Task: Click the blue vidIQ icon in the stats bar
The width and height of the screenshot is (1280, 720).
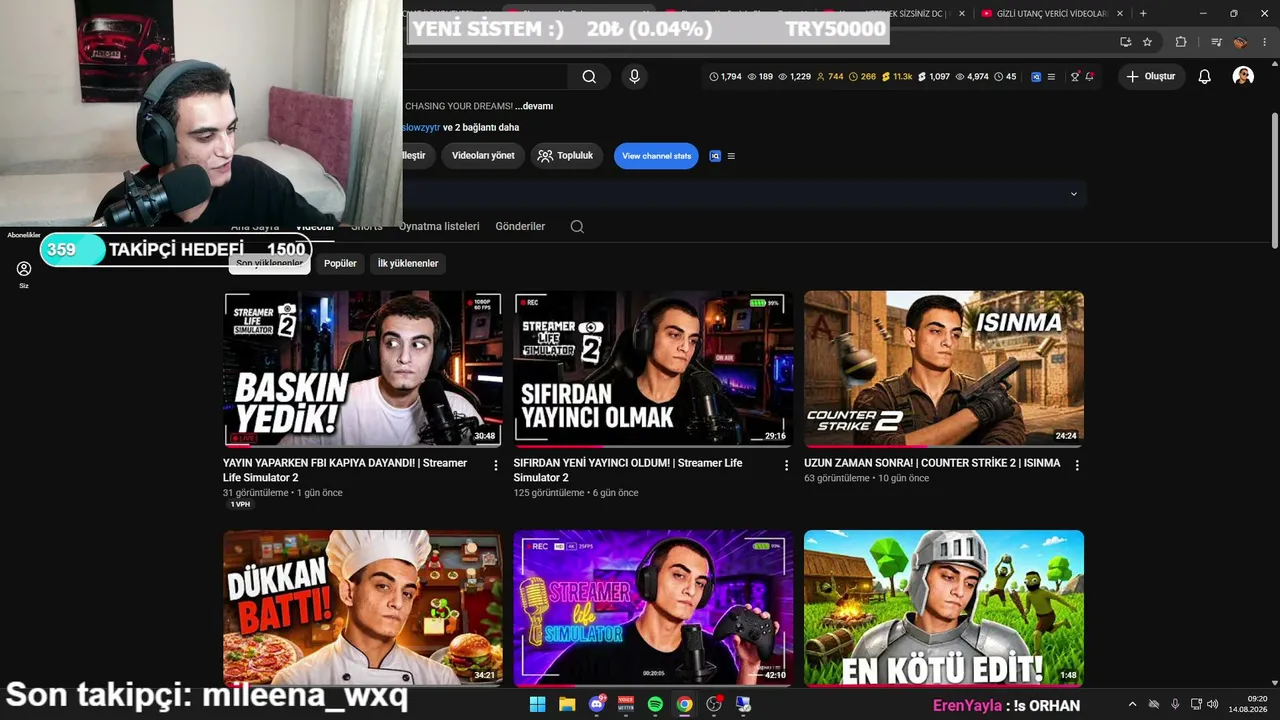Action: coord(1036,77)
